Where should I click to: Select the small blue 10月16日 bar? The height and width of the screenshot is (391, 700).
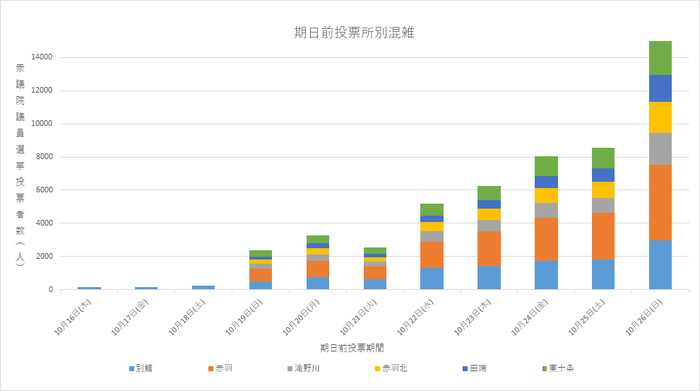89,288
